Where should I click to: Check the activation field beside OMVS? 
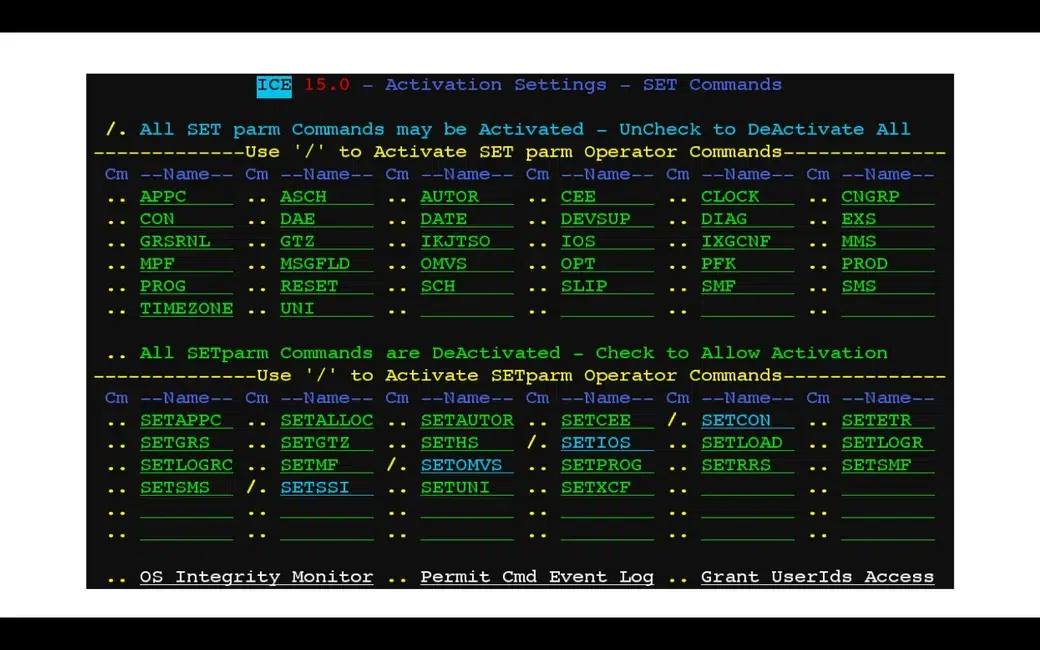(397, 265)
